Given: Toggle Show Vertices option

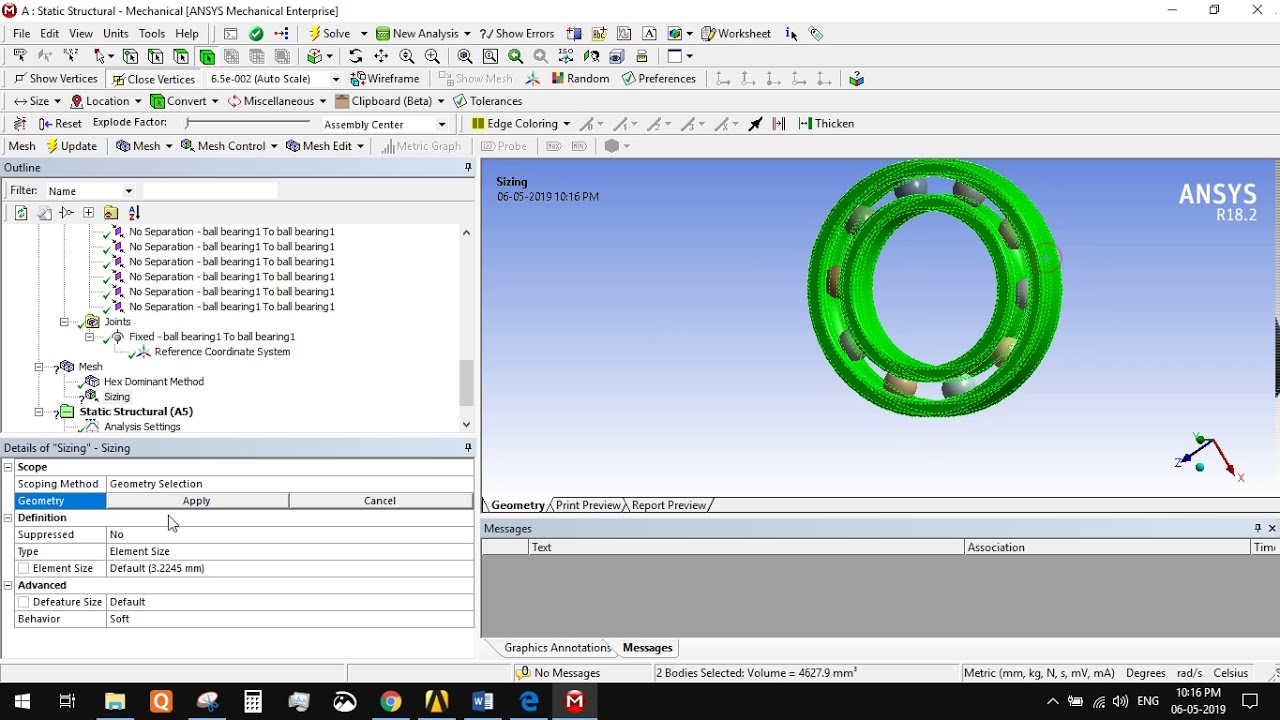Looking at the screenshot, I should click(x=55, y=78).
